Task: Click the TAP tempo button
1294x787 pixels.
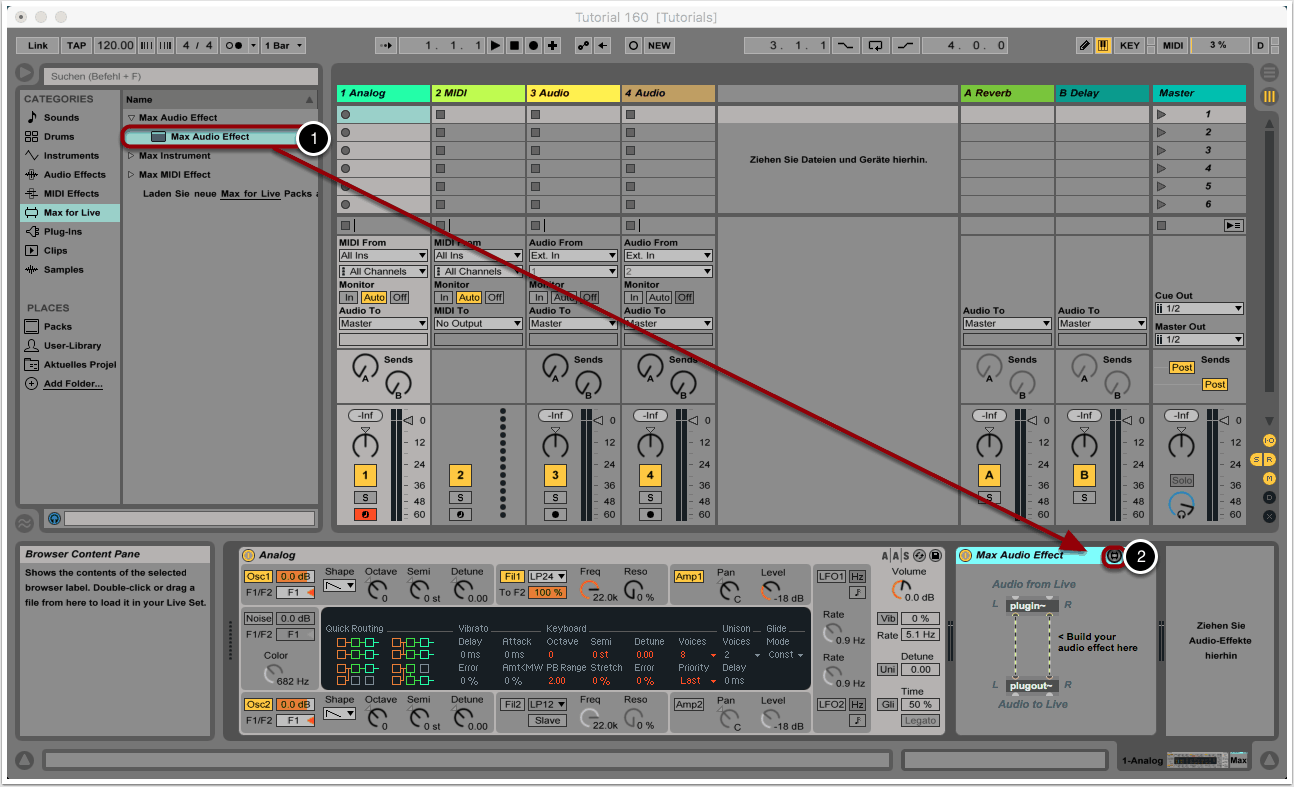Action: tap(76, 46)
